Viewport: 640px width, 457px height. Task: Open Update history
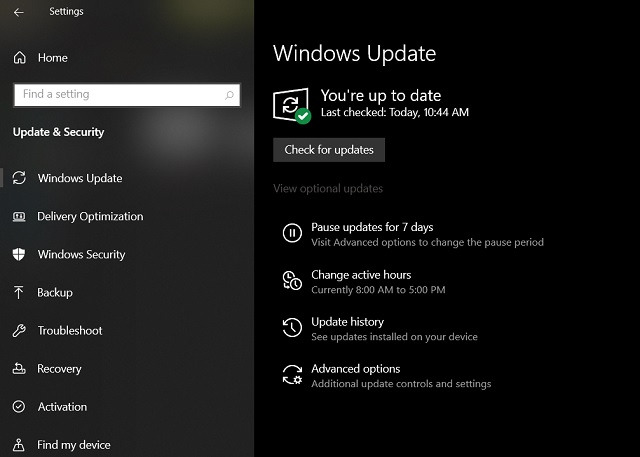pyautogui.click(x=348, y=322)
